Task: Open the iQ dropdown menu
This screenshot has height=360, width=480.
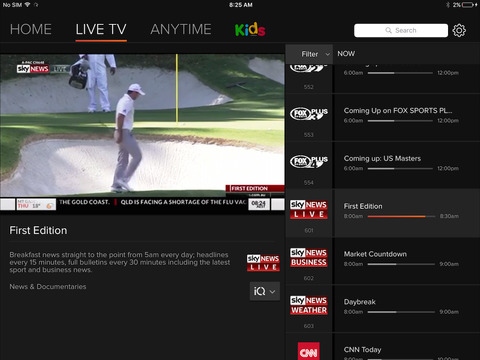Action: [265, 291]
